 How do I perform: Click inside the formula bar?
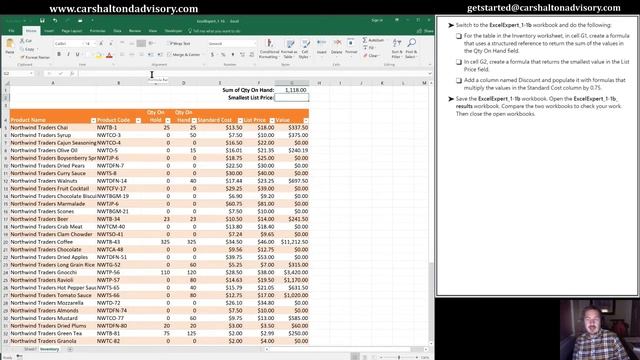[x=253, y=73]
